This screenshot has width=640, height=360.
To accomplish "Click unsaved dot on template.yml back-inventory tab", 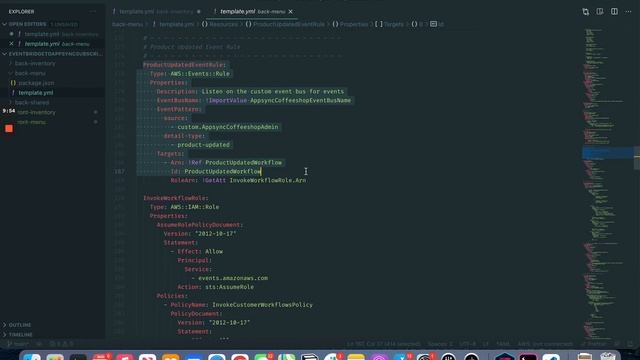I will click(199, 11).
